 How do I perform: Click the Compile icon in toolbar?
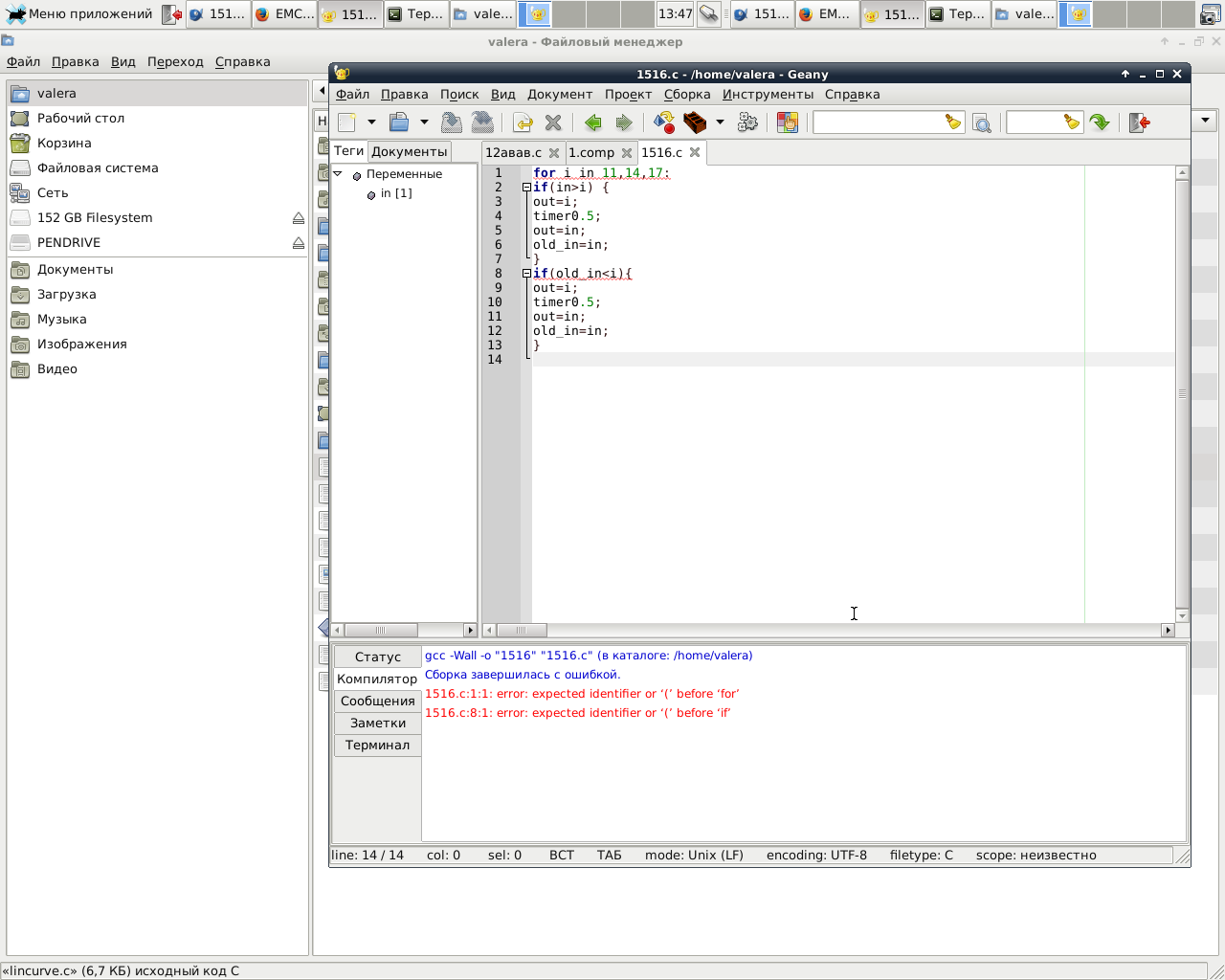pyautogui.click(x=664, y=122)
